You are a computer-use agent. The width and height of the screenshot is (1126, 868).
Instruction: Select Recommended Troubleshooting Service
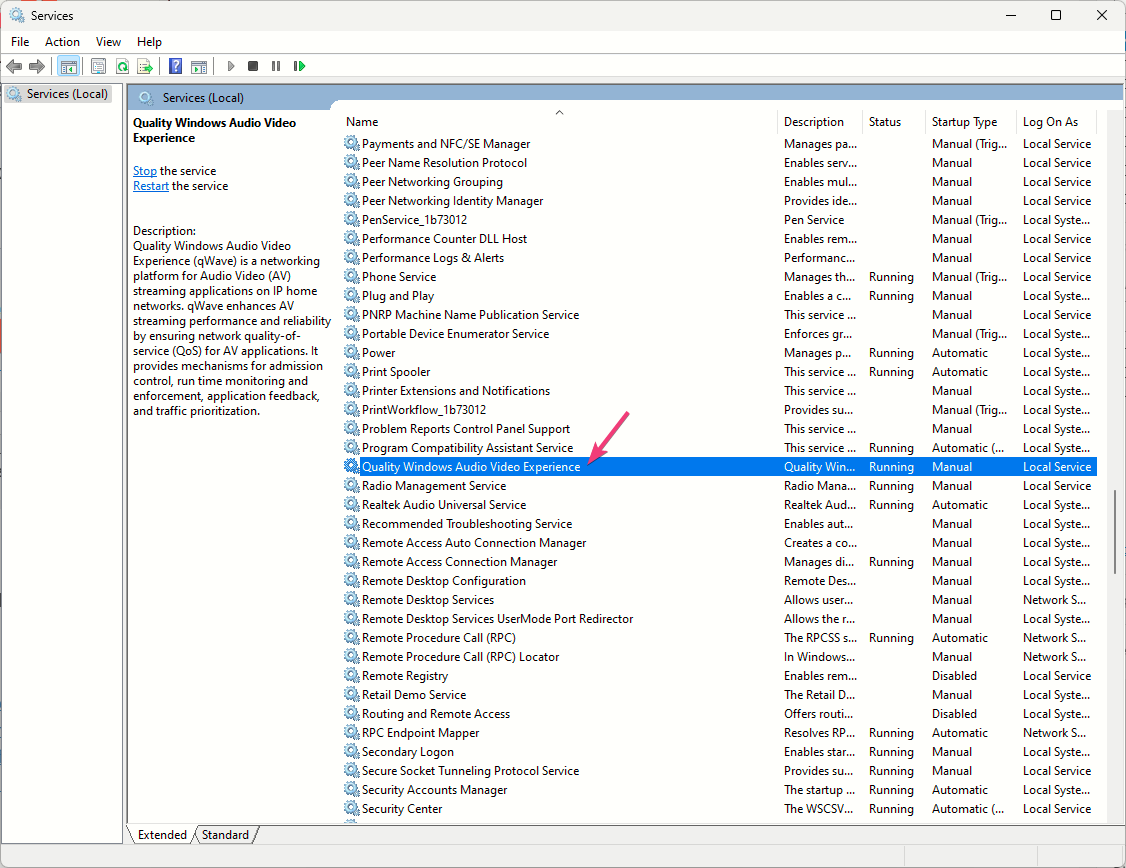click(x=720, y=523)
